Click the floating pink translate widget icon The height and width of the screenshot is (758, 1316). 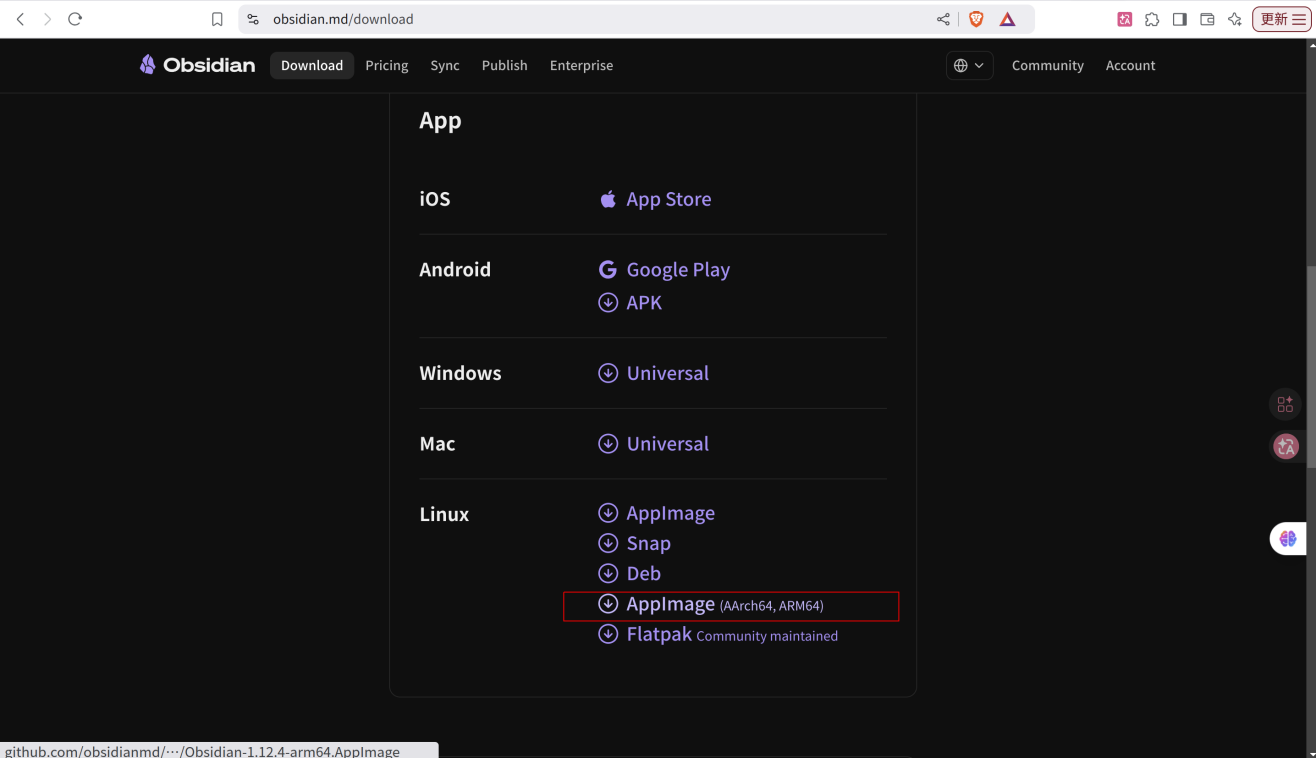(1286, 447)
